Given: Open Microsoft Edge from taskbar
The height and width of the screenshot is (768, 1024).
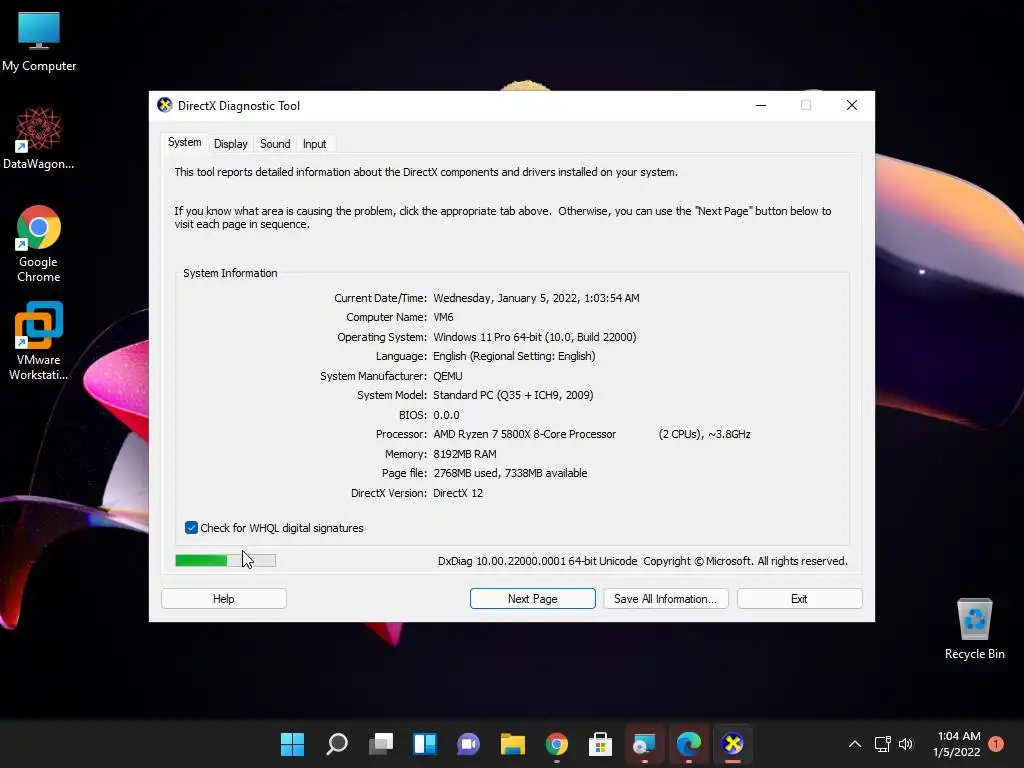Looking at the screenshot, I should pyautogui.click(x=688, y=744).
